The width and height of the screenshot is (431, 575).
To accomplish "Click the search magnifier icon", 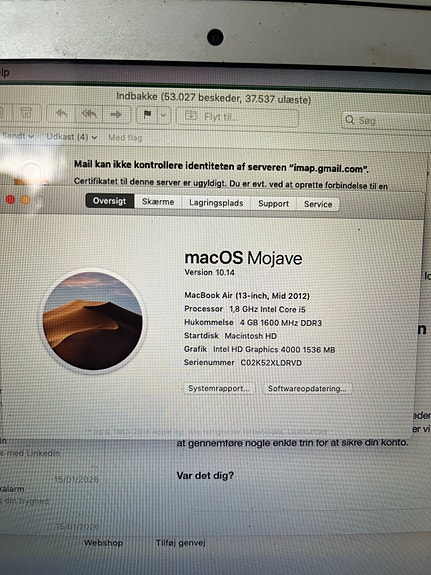I will point(350,120).
